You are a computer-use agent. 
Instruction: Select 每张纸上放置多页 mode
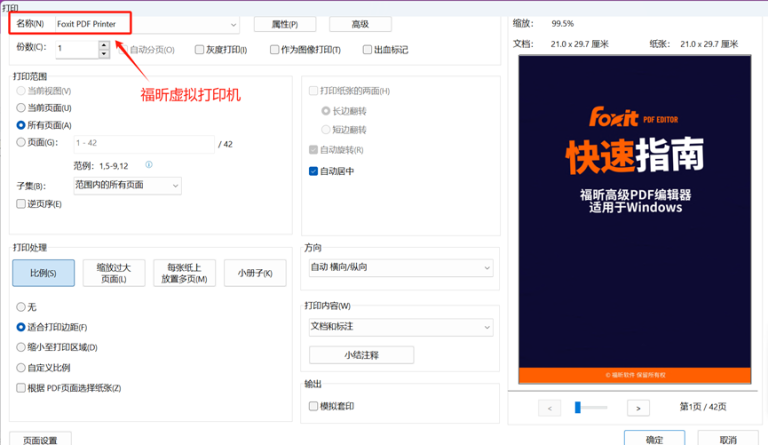coord(185,273)
